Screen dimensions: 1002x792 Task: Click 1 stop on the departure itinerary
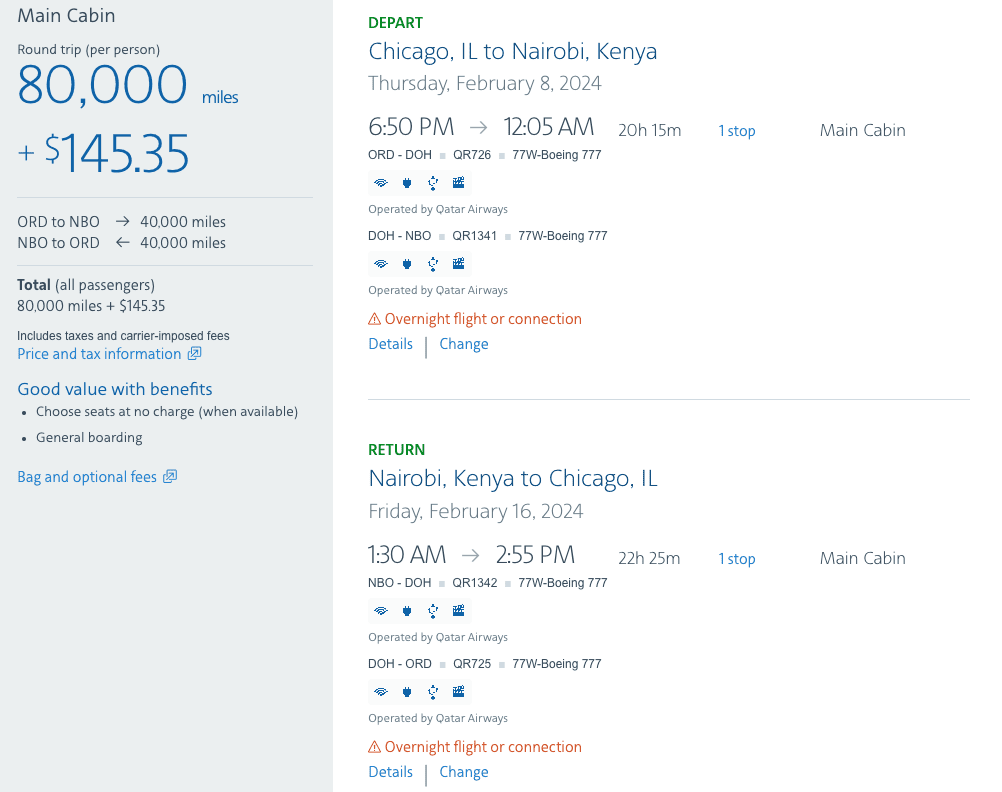[x=736, y=130]
